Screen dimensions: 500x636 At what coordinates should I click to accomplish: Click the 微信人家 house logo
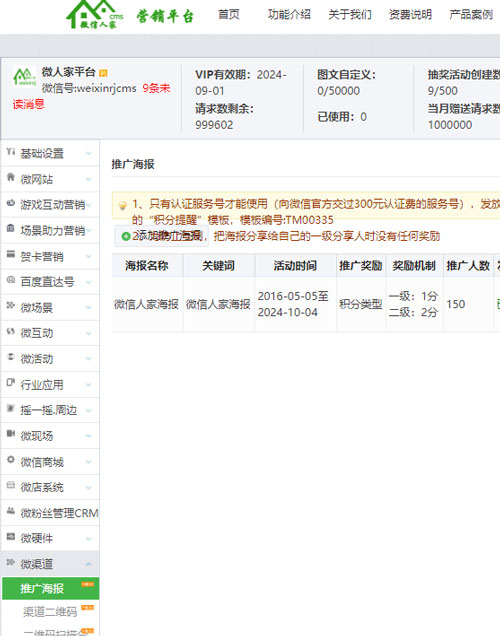point(94,15)
